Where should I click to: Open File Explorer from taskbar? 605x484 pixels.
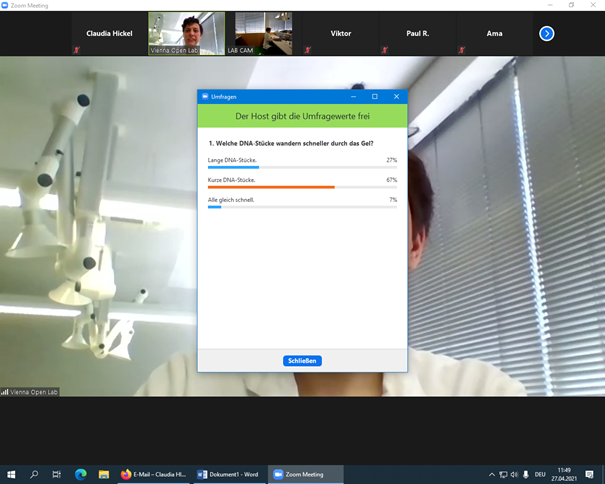point(103,474)
